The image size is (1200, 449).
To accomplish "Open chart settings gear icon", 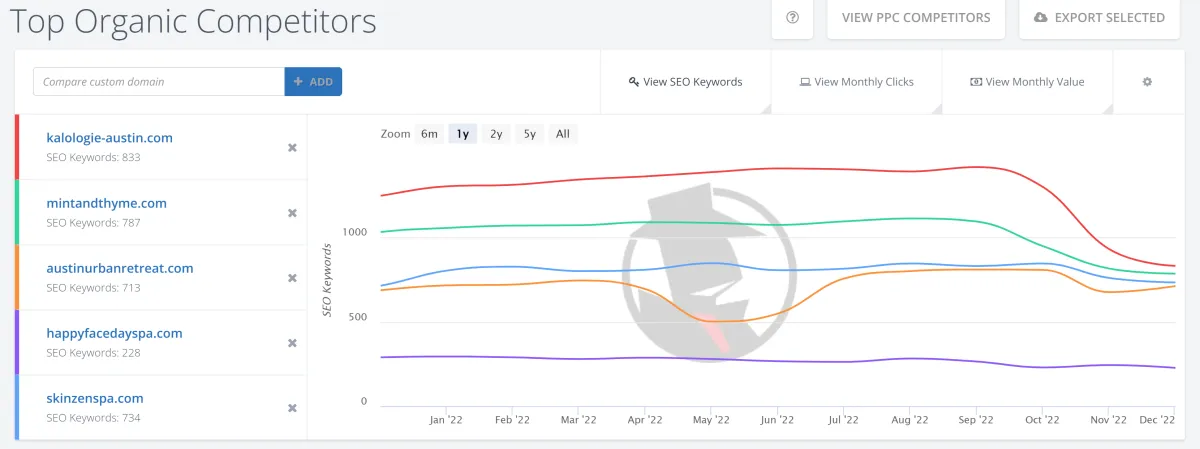I will (x=1147, y=82).
